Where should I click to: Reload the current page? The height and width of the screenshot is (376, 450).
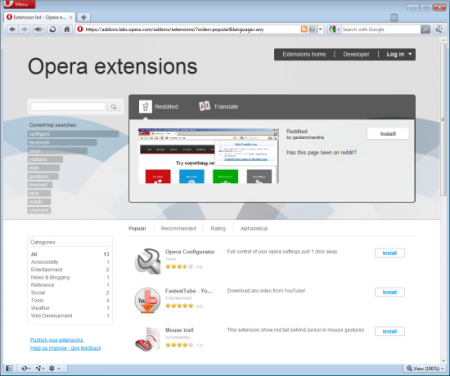[x=53, y=29]
